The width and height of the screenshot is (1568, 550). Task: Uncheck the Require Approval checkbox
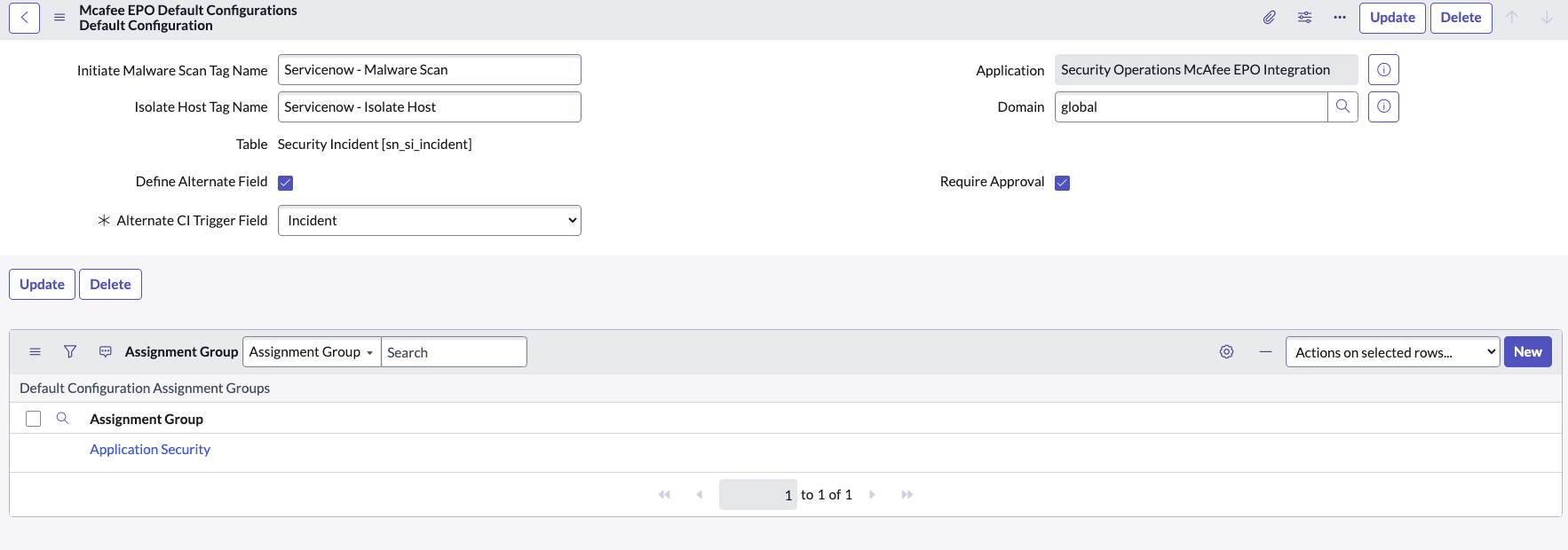point(1062,183)
